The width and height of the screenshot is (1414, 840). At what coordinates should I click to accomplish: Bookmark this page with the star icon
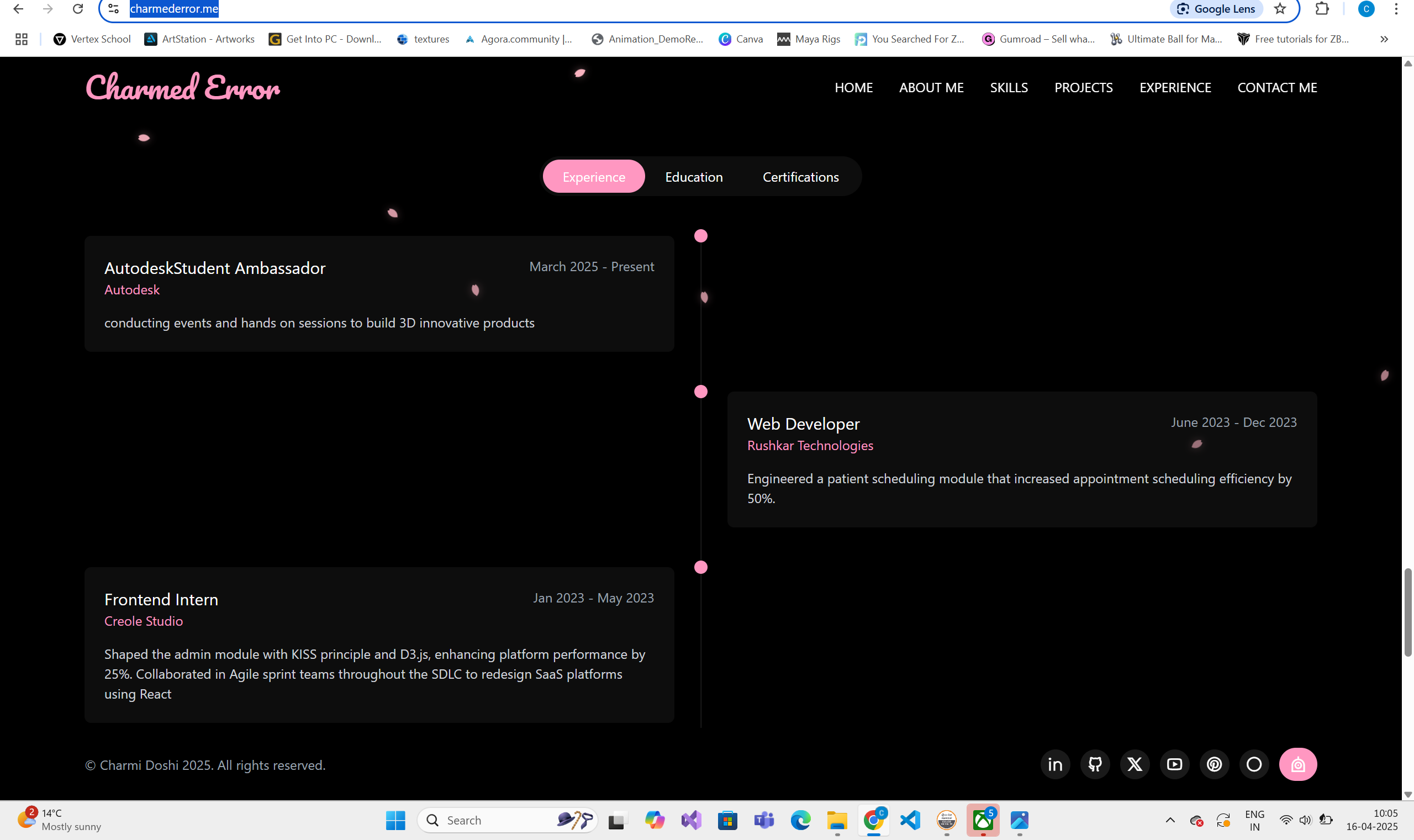point(1280,8)
